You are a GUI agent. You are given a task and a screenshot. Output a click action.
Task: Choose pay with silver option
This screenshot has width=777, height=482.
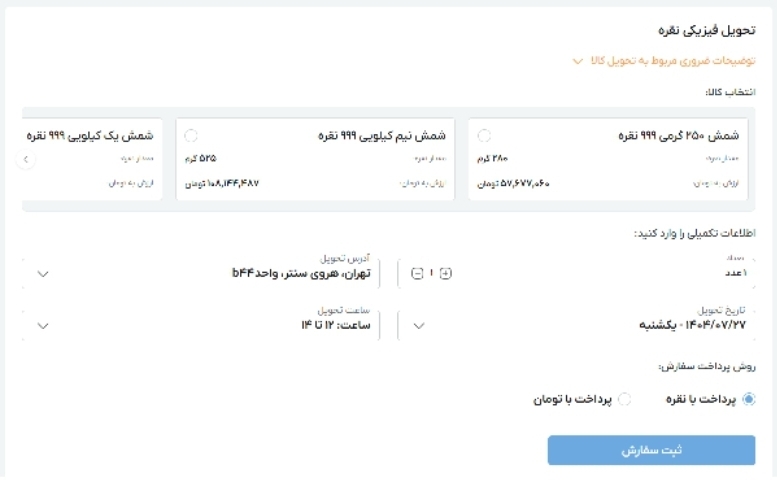pos(749,399)
